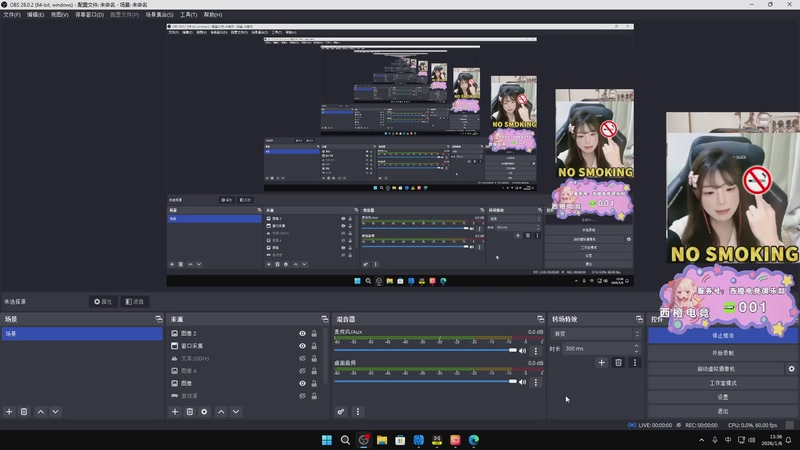Open 桌面音频 three-dot options menu

(x=536, y=382)
